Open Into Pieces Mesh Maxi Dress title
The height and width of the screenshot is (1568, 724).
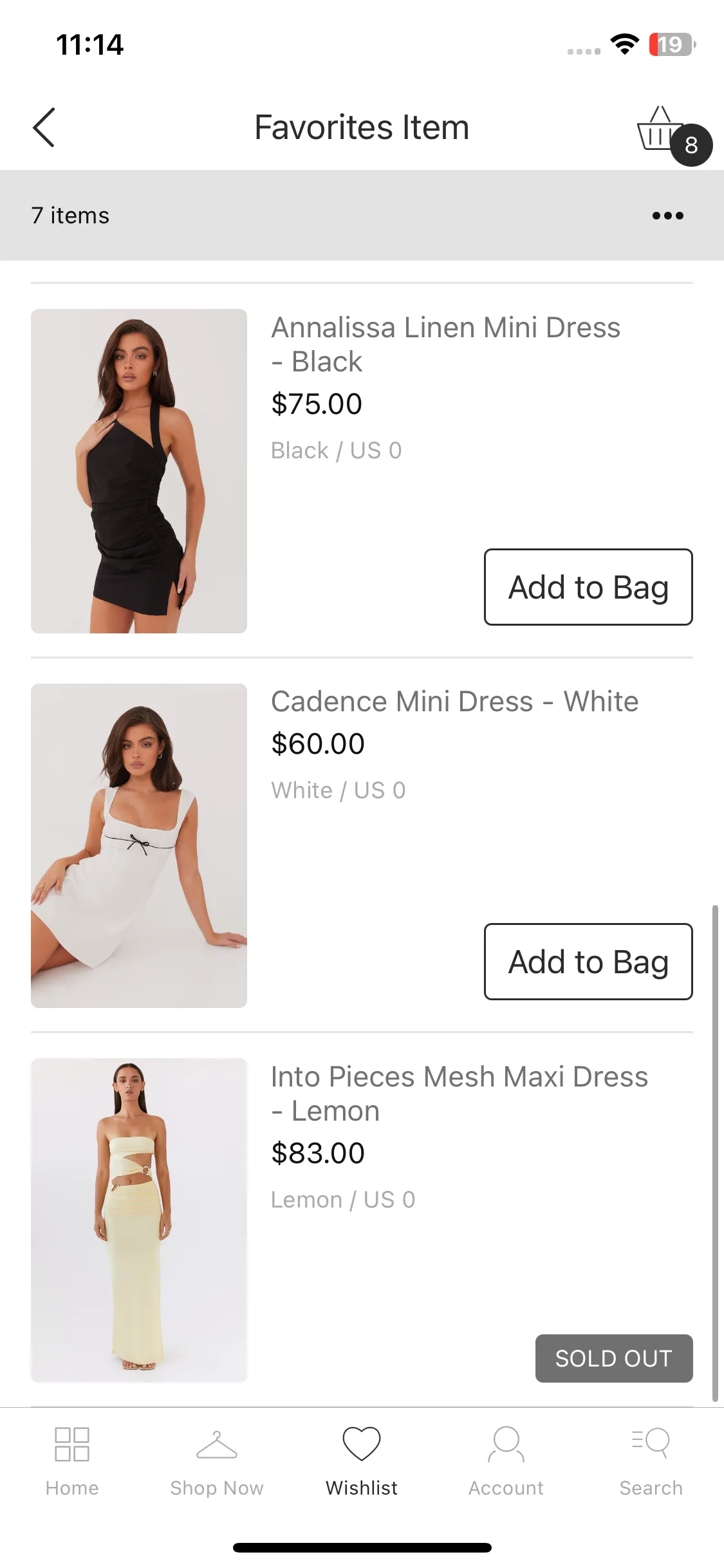459,1094
